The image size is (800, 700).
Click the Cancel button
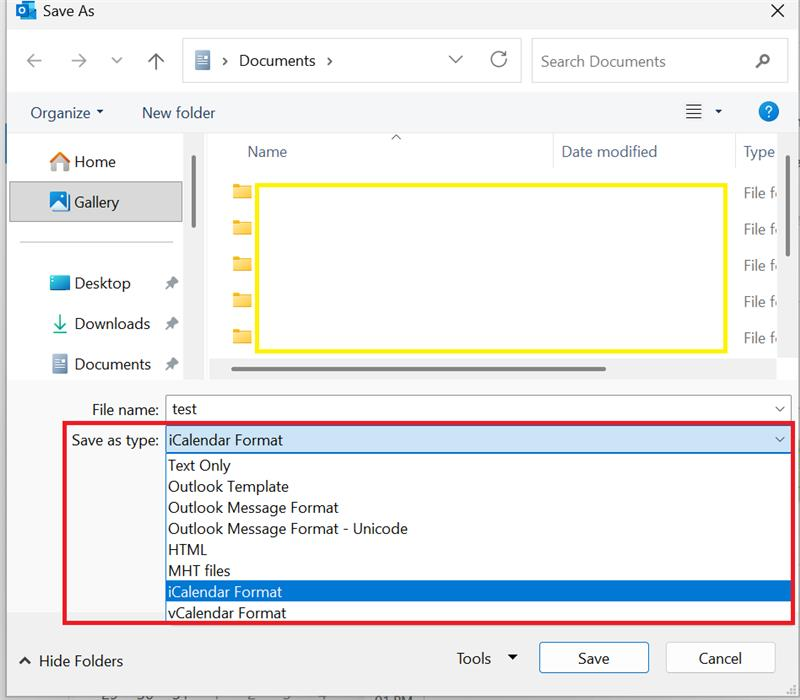point(720,658)
